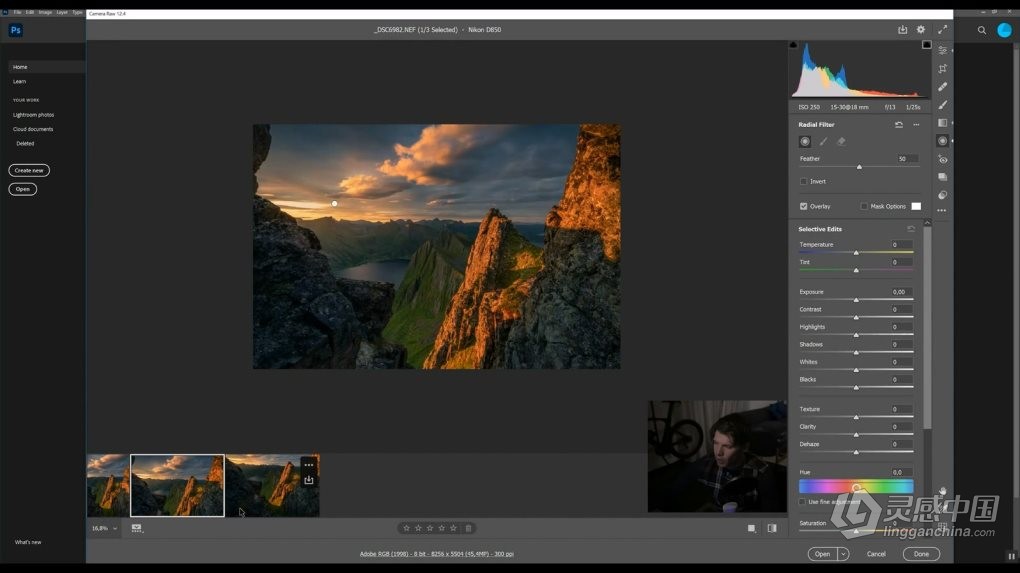Select the Graduated Filter tool

[x=943, y=123]
